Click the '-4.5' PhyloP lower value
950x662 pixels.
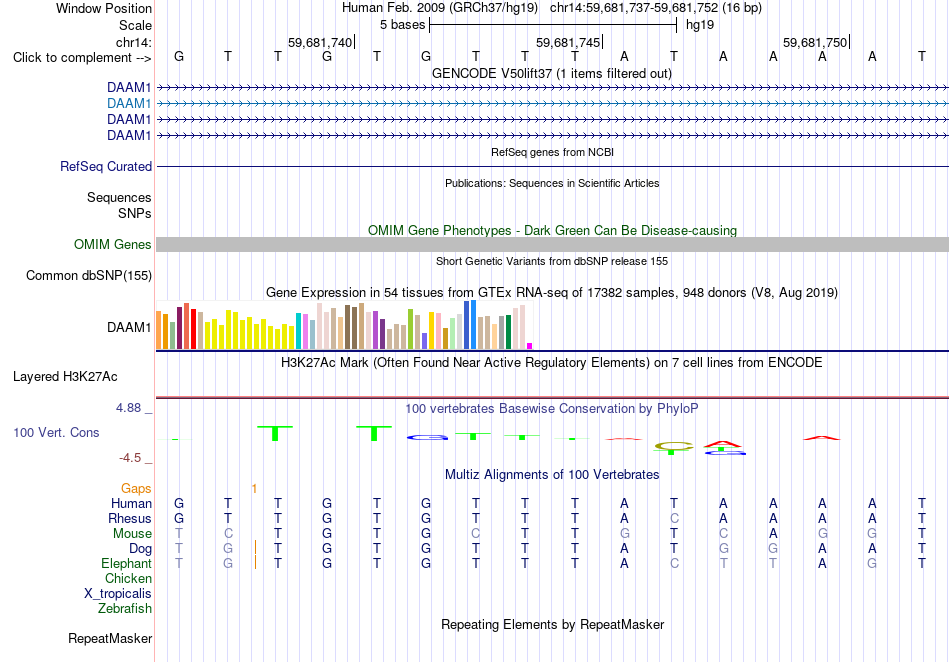pyautogui.click(x=130, y=458)
